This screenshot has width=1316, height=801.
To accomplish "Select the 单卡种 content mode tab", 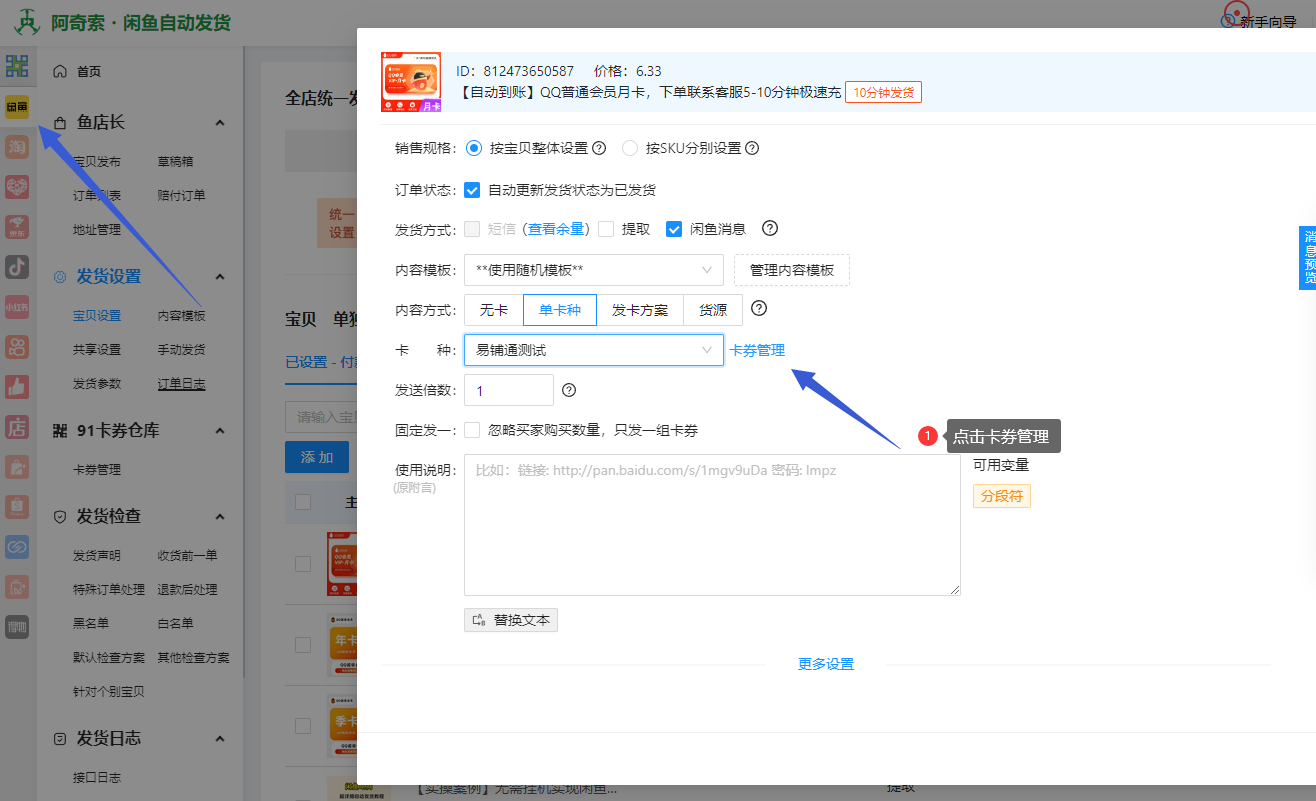I will click(x=560, y=310).
